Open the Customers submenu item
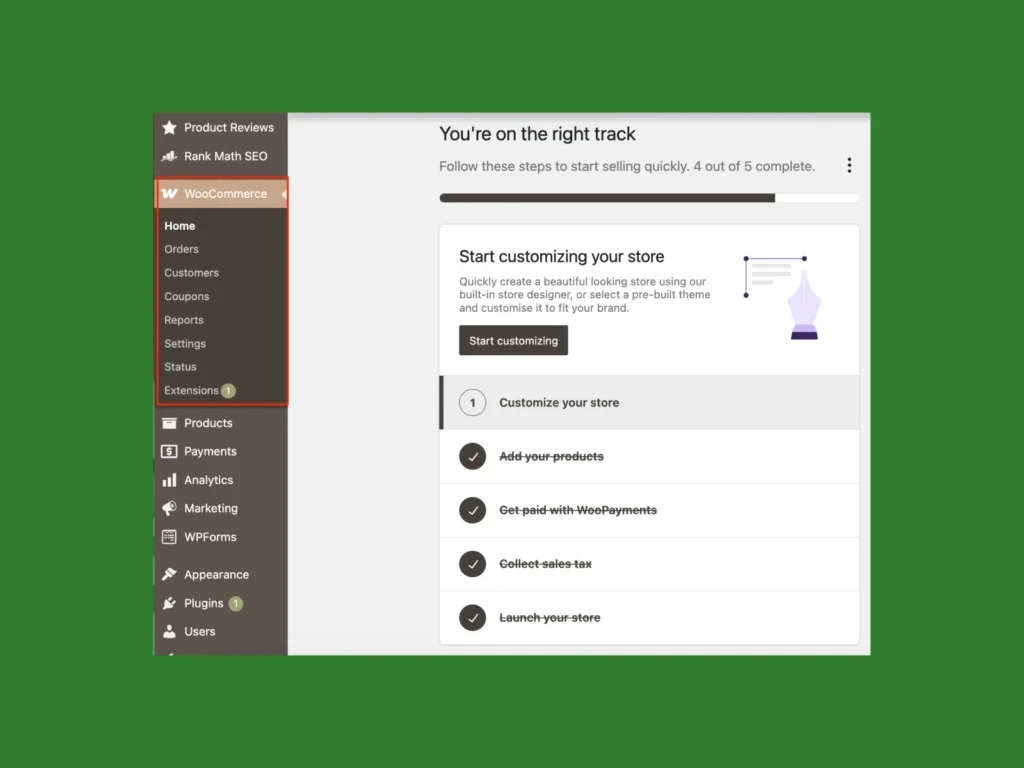This screenshot has height=768, width=1024. (191, 273)
